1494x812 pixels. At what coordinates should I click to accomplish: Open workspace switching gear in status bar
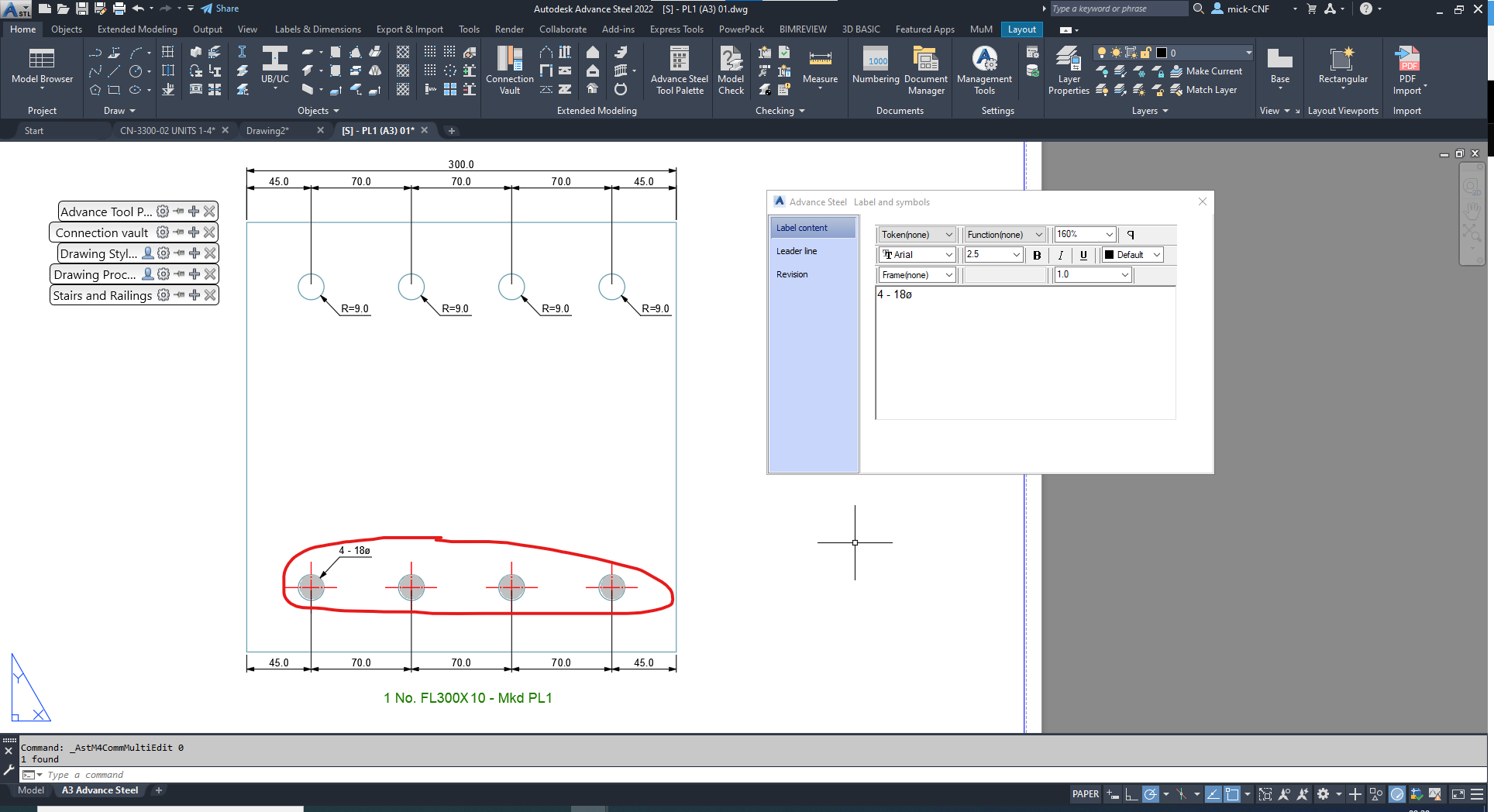1324,794
